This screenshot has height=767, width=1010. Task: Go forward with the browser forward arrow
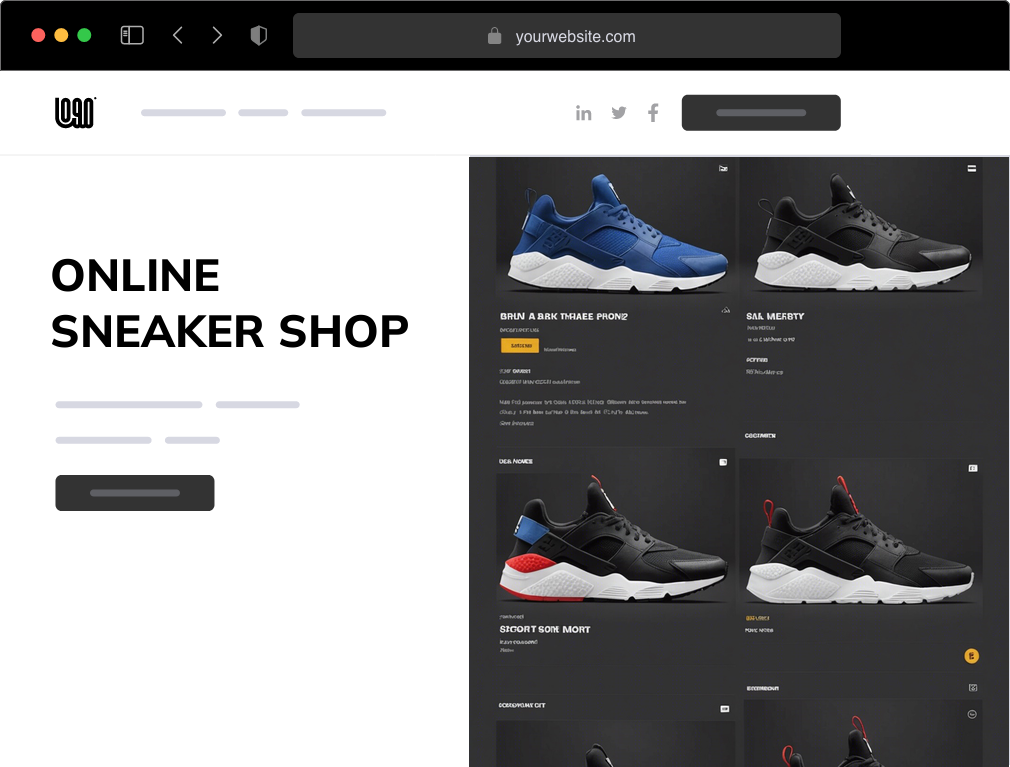pos(217,35)
